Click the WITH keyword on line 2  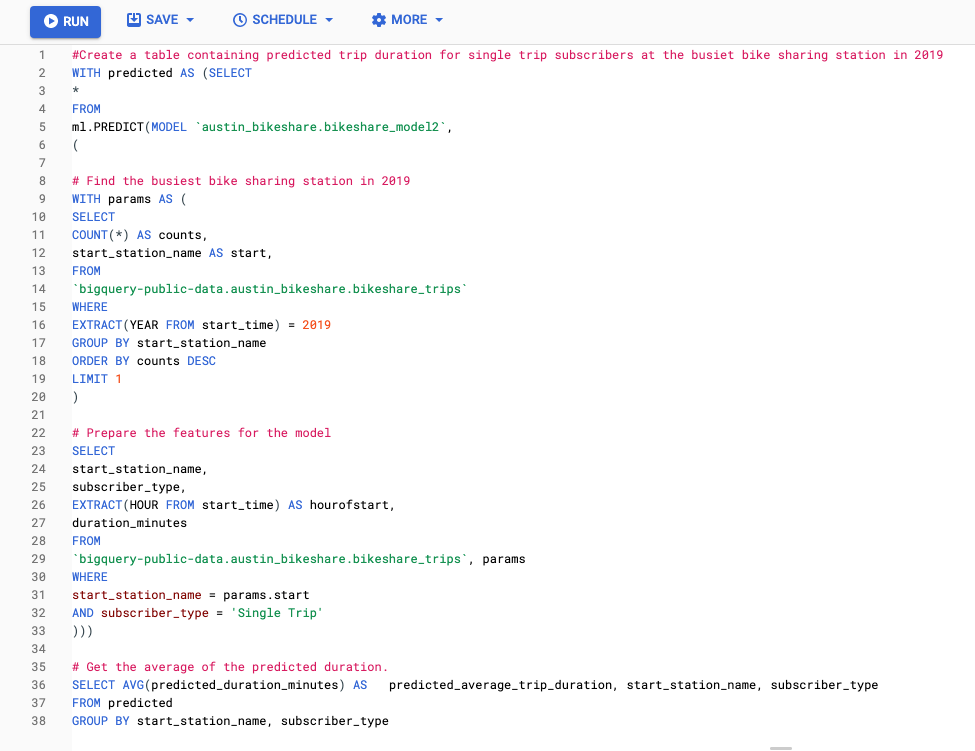(84, 72)
